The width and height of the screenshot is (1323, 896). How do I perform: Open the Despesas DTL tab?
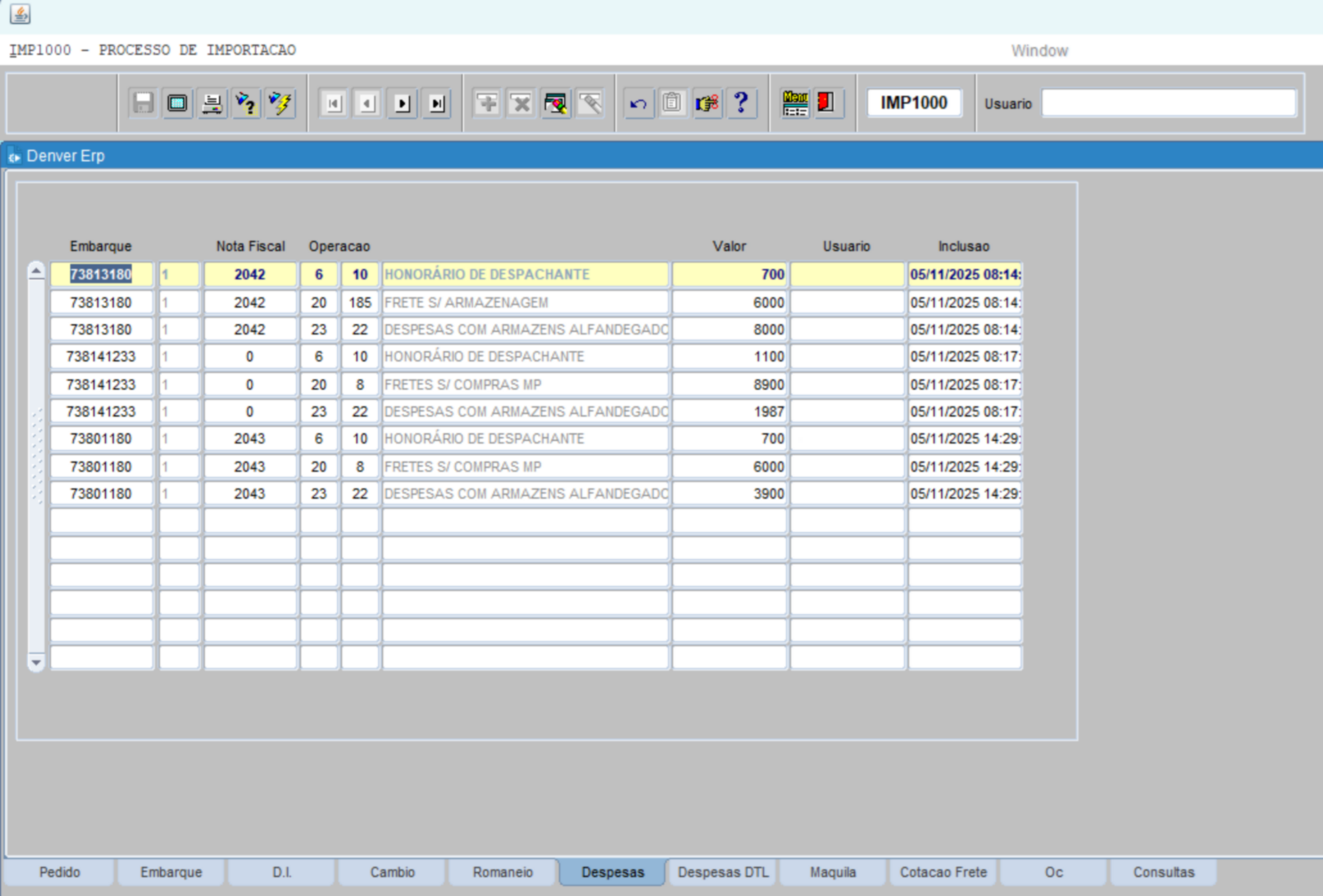(723, 872)
